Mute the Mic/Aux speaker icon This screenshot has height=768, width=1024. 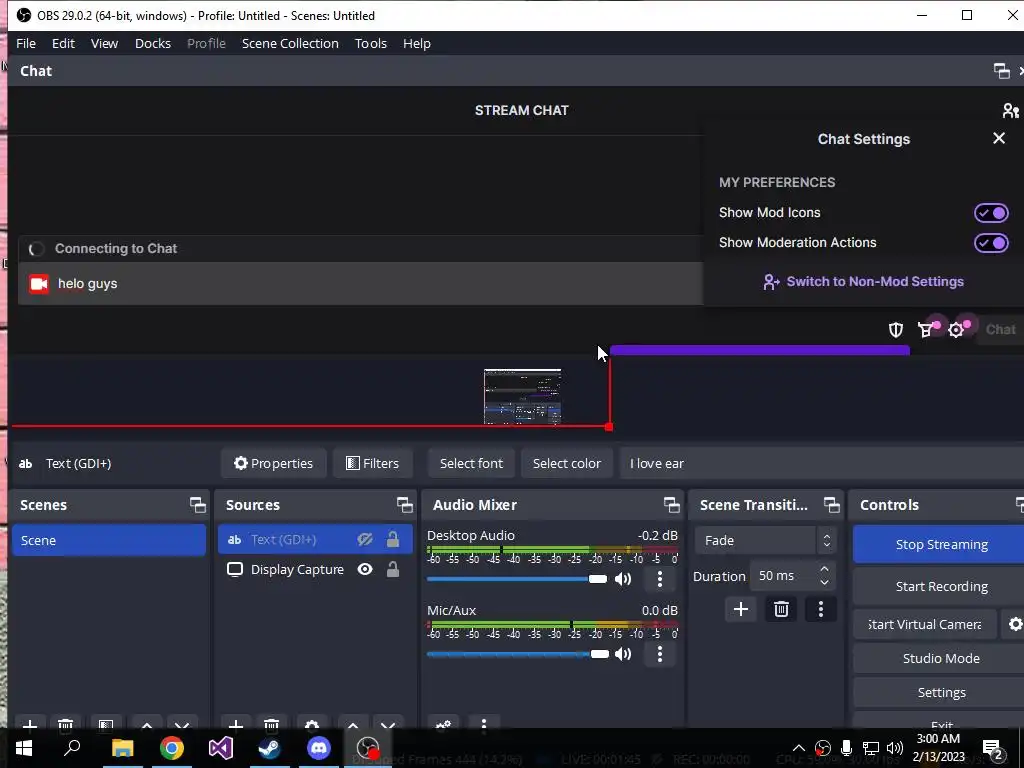623,654
